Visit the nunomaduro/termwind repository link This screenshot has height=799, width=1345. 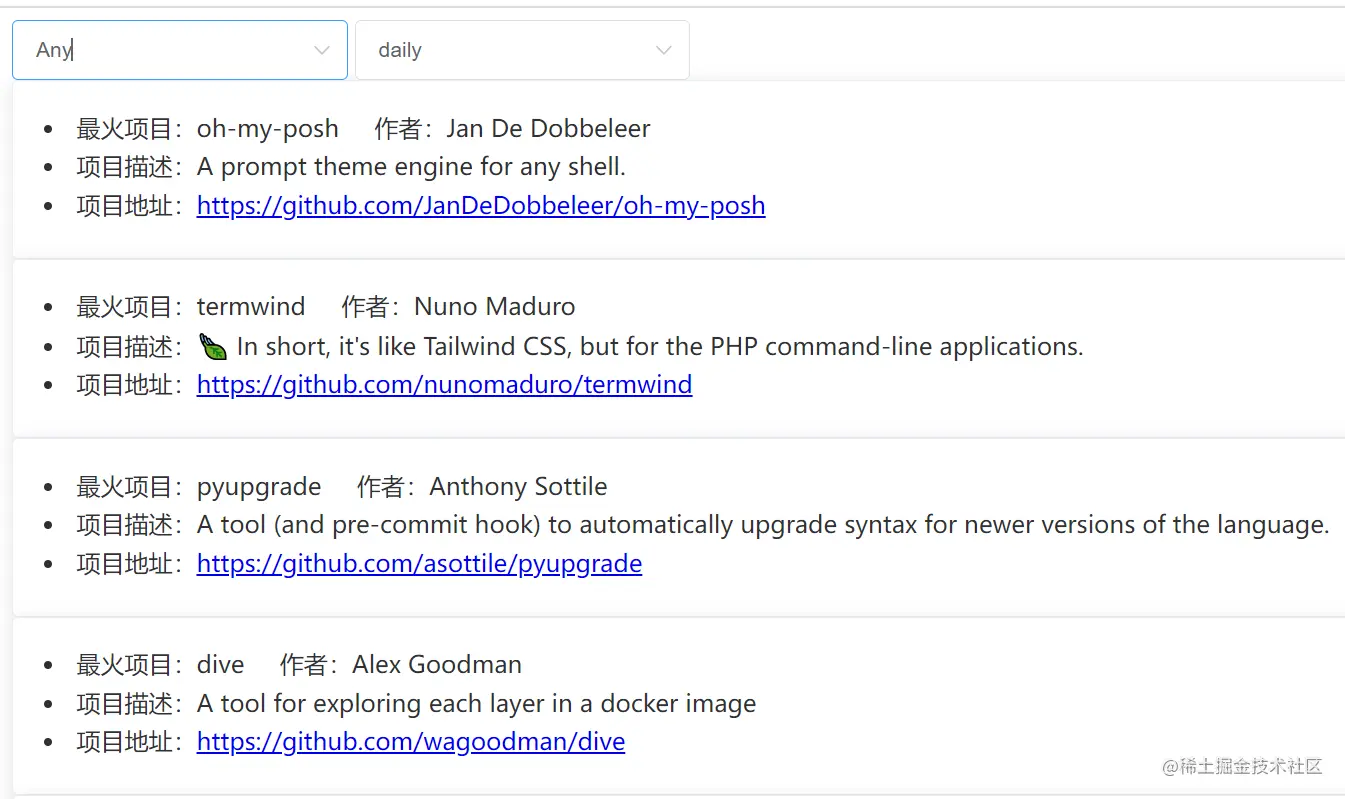pyautogui.click(x=444, y=385)
